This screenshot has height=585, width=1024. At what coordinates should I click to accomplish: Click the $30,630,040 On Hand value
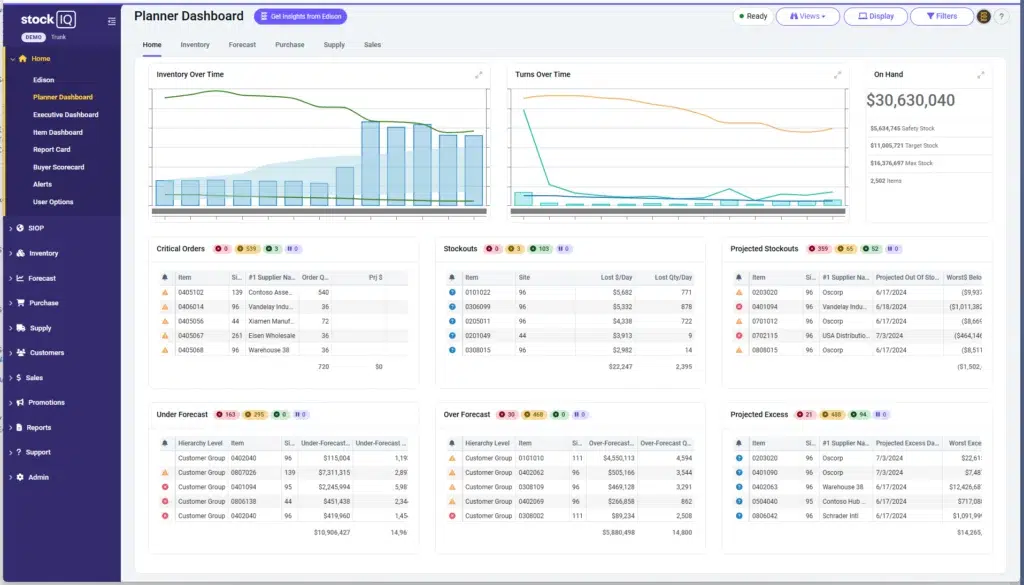pyautogui.click(x=910, y=101)
